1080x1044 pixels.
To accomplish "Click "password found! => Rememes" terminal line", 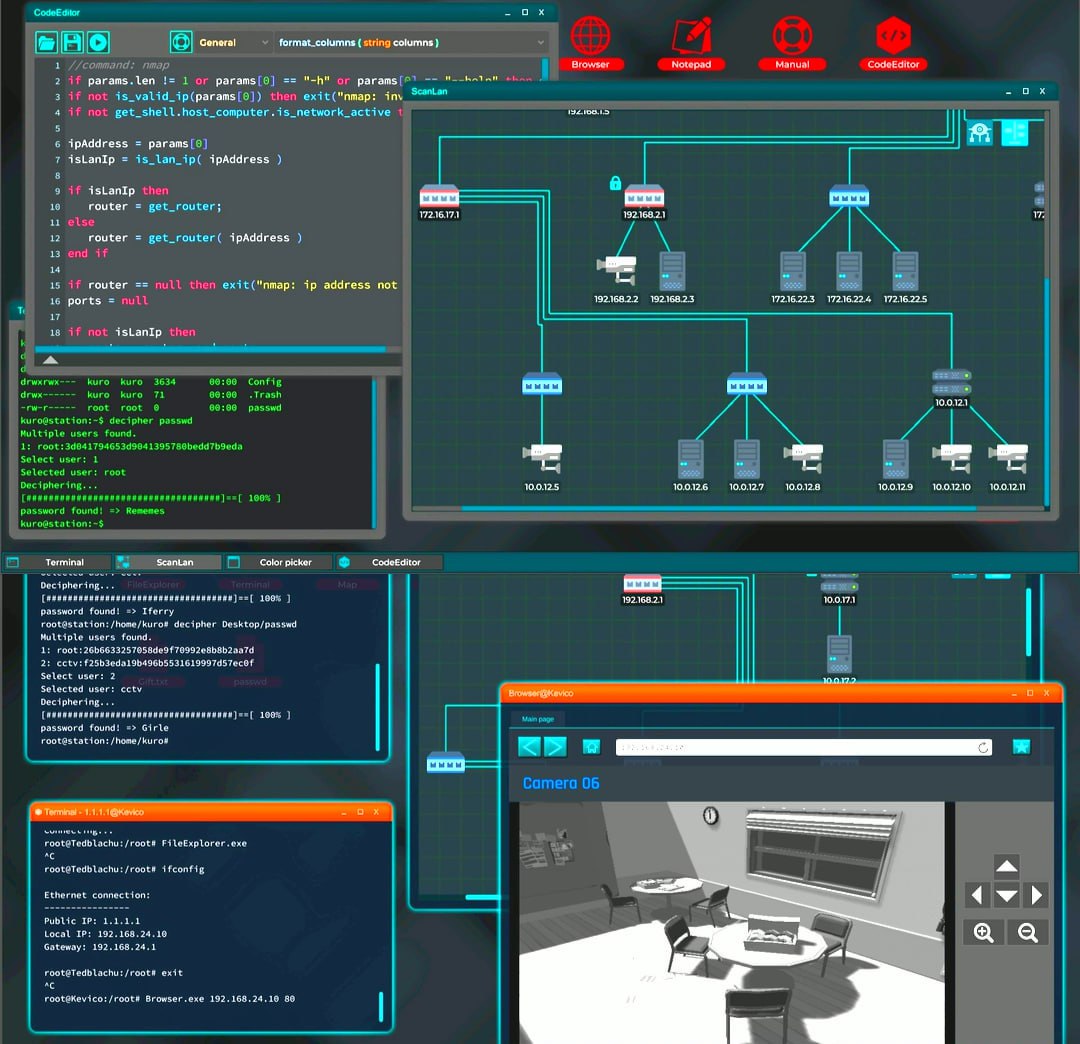I will (x=92, y=511).
